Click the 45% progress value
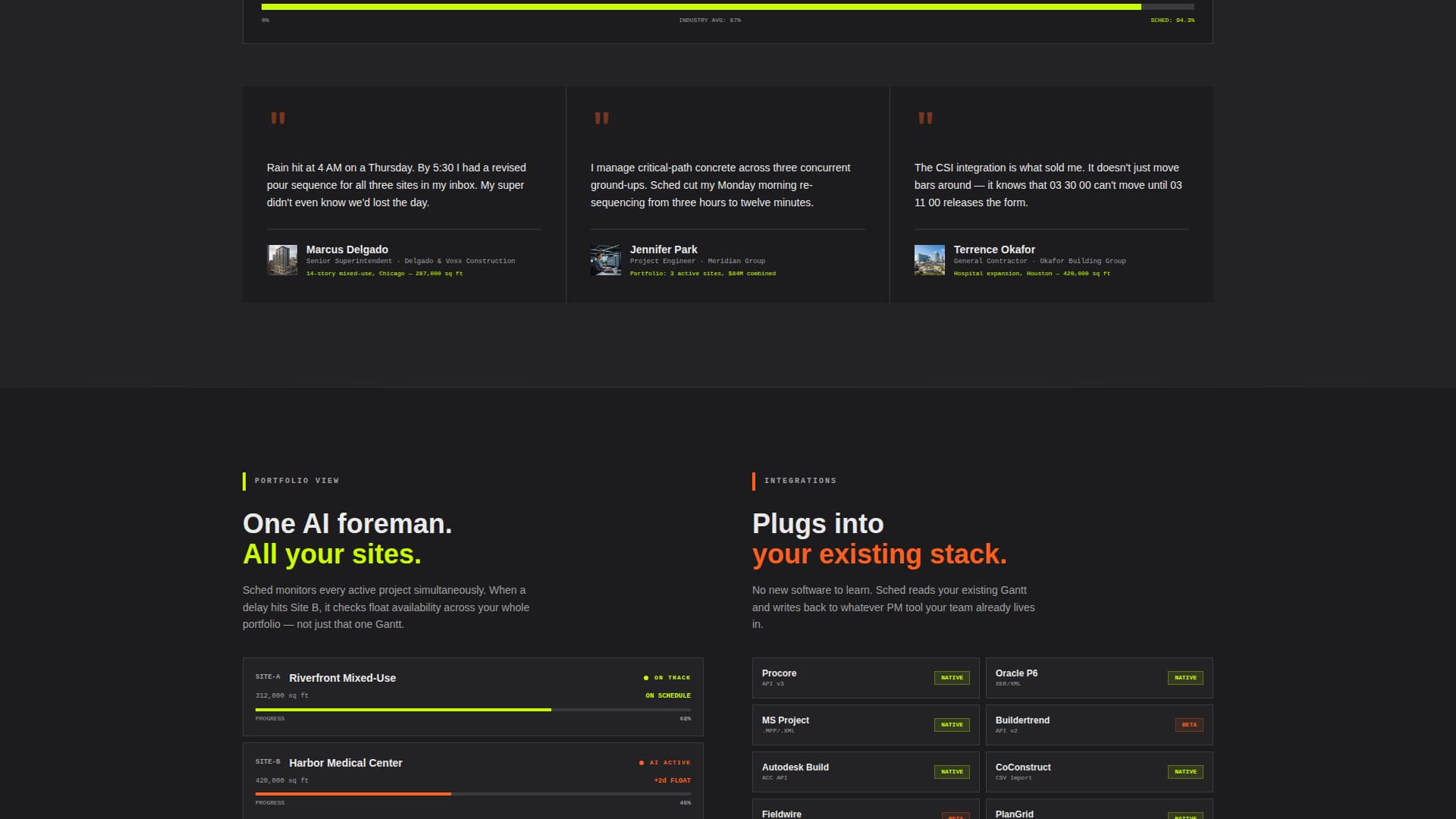Viewport: 1456px width, 819px height. tap(686, 803)
